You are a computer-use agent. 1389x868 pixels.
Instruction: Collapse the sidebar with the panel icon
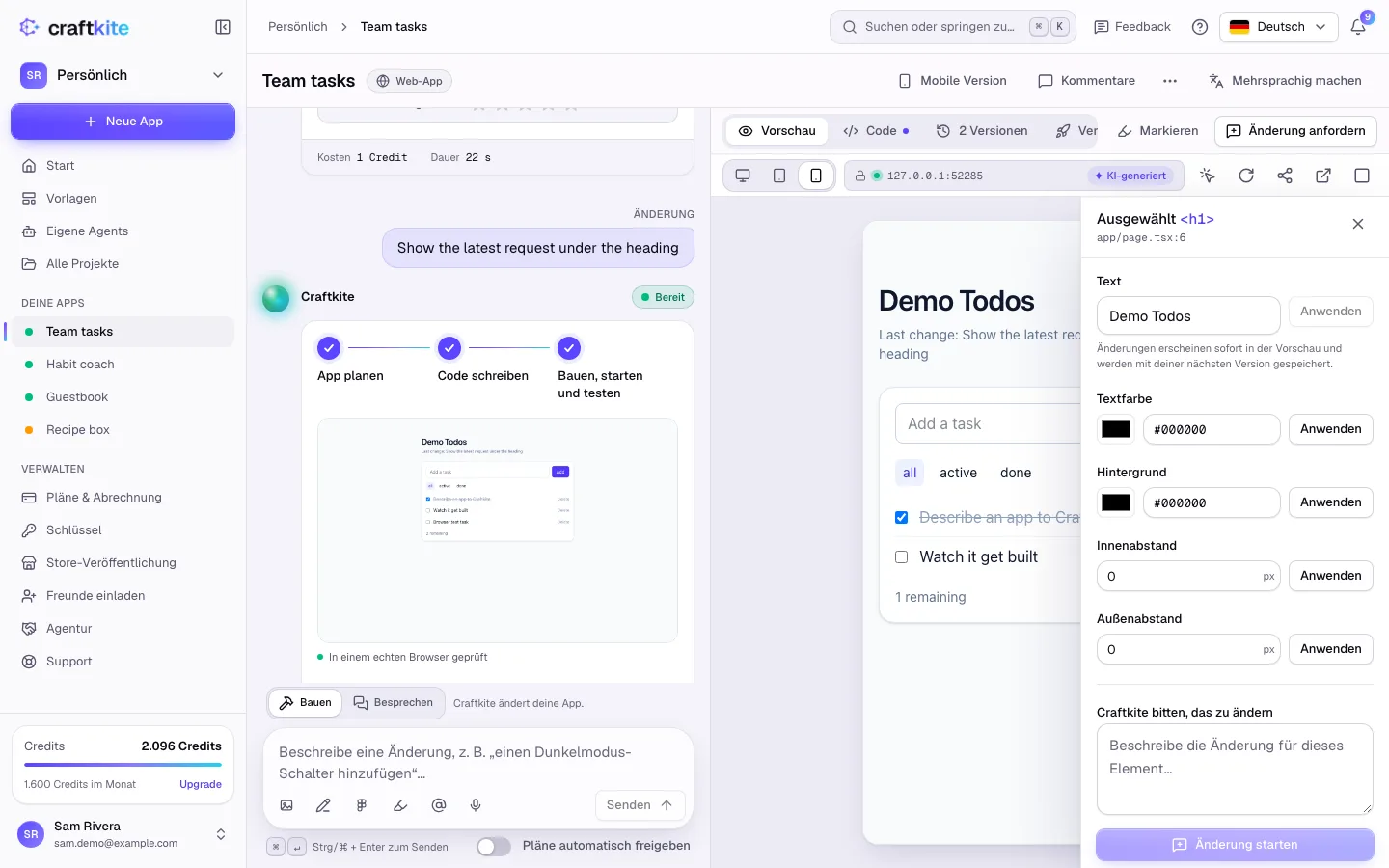pyautogui.click(x=223, y=27)
